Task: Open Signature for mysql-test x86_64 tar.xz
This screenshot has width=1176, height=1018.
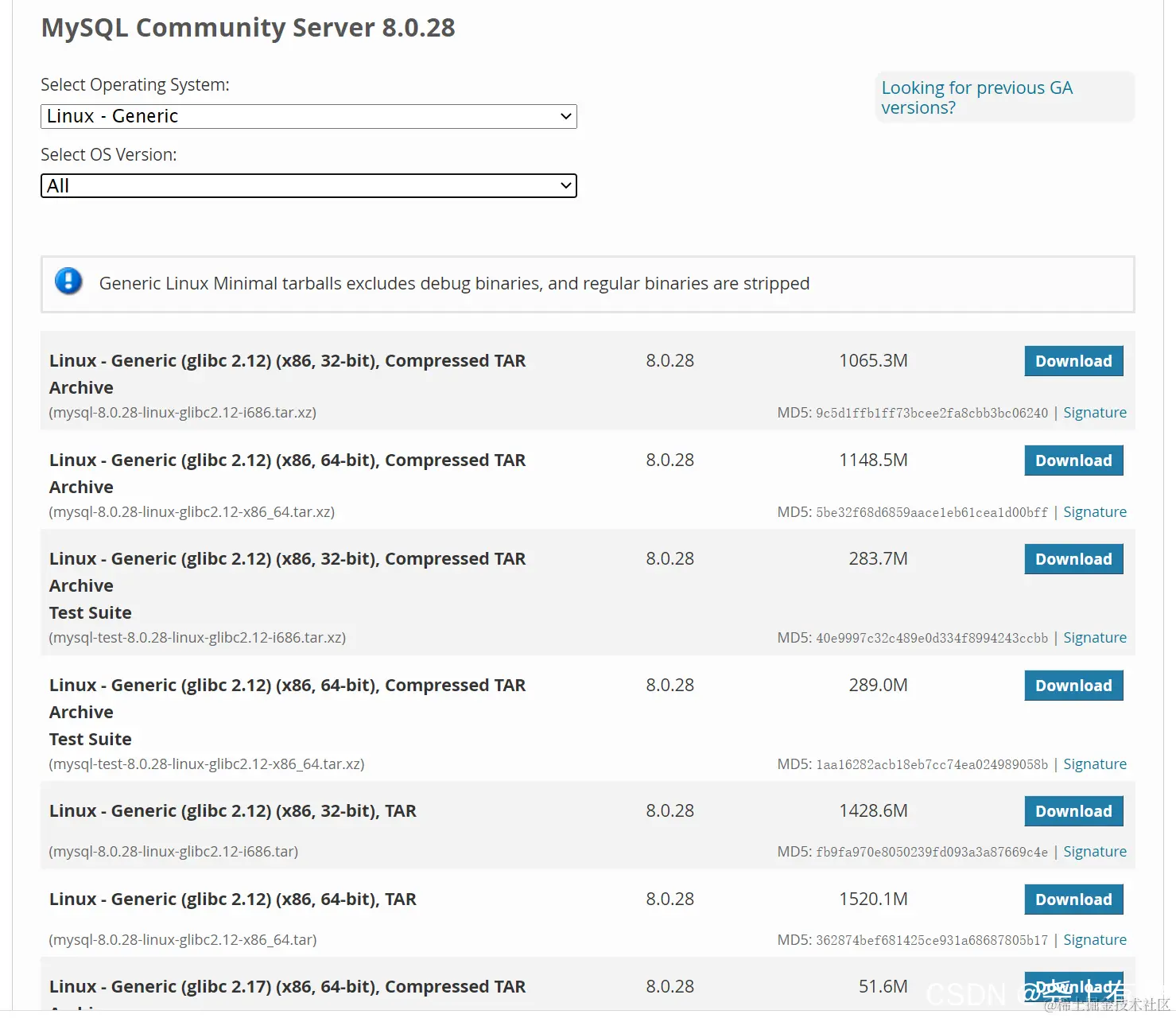Action: [1095, 764]
